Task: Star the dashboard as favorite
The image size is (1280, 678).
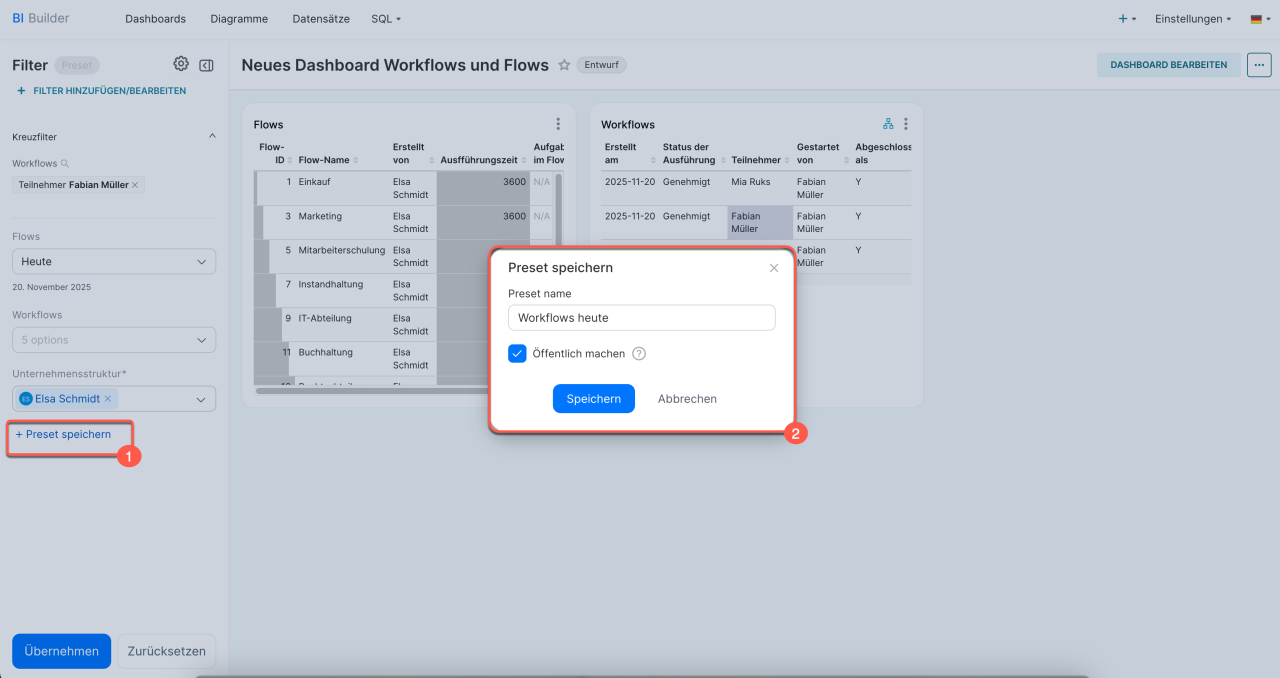Action: coord(564,65)
